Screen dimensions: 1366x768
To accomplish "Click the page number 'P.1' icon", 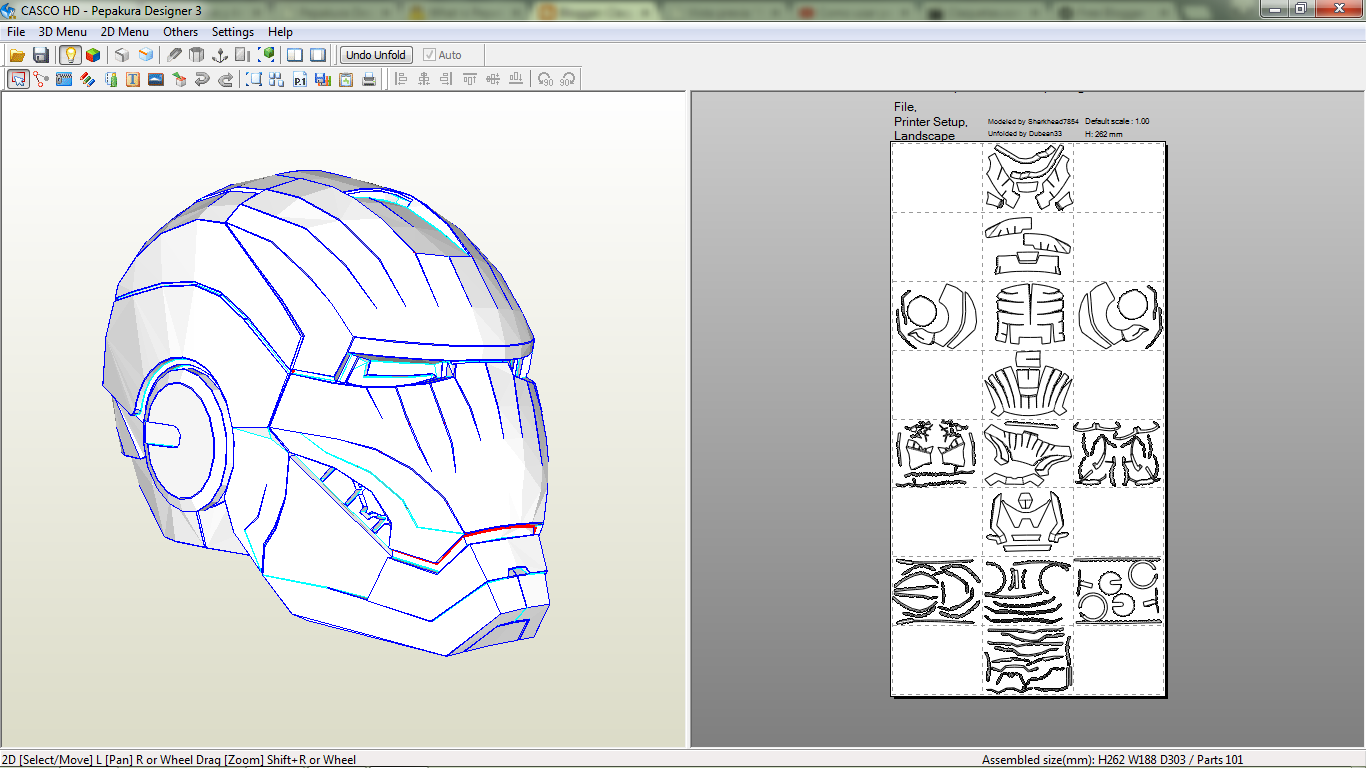I will pos(300,79).
